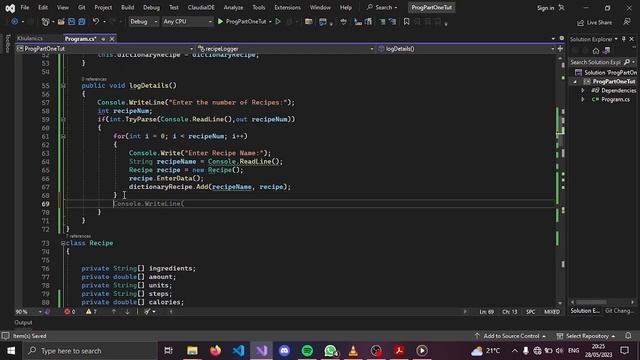Image resolution: width=640 pixels, height=360 pixels.
Task: Collapse the ProgPartOneTut project node
Action: pos(575,82)
